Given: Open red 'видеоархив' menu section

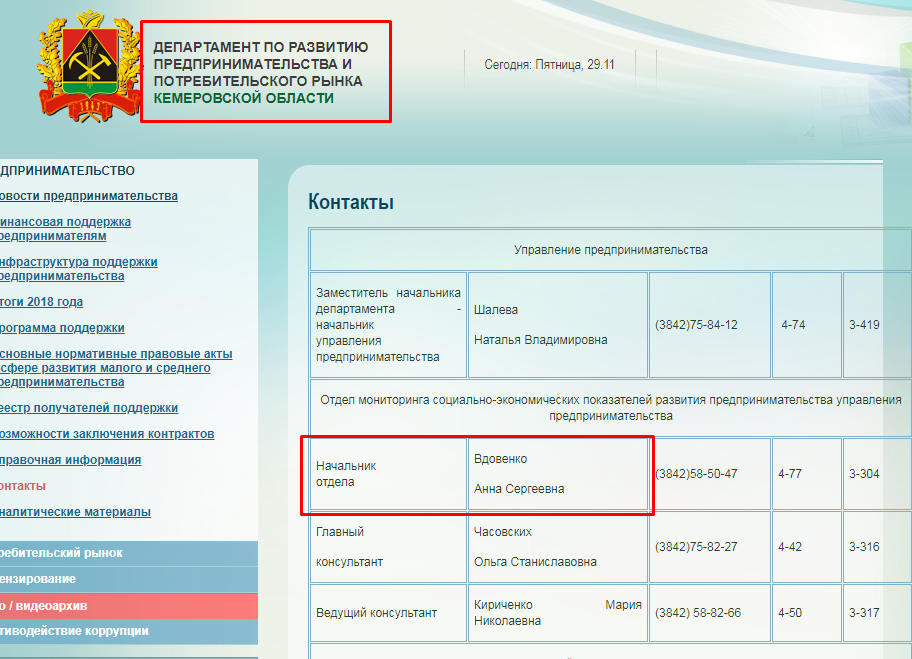Looking at the screenshot, I should point(129,605).
